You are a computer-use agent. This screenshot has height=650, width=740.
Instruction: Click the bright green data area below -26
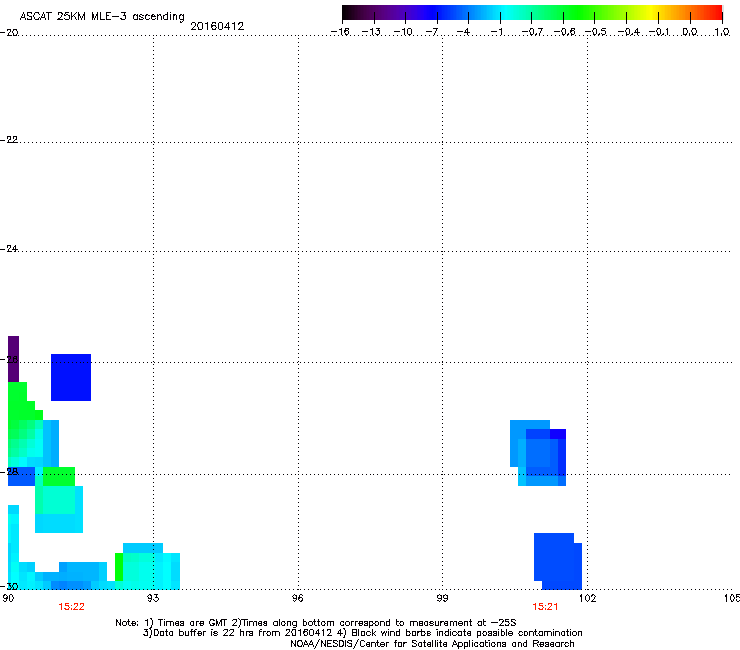pyautogui.click(x=21, y=406)
